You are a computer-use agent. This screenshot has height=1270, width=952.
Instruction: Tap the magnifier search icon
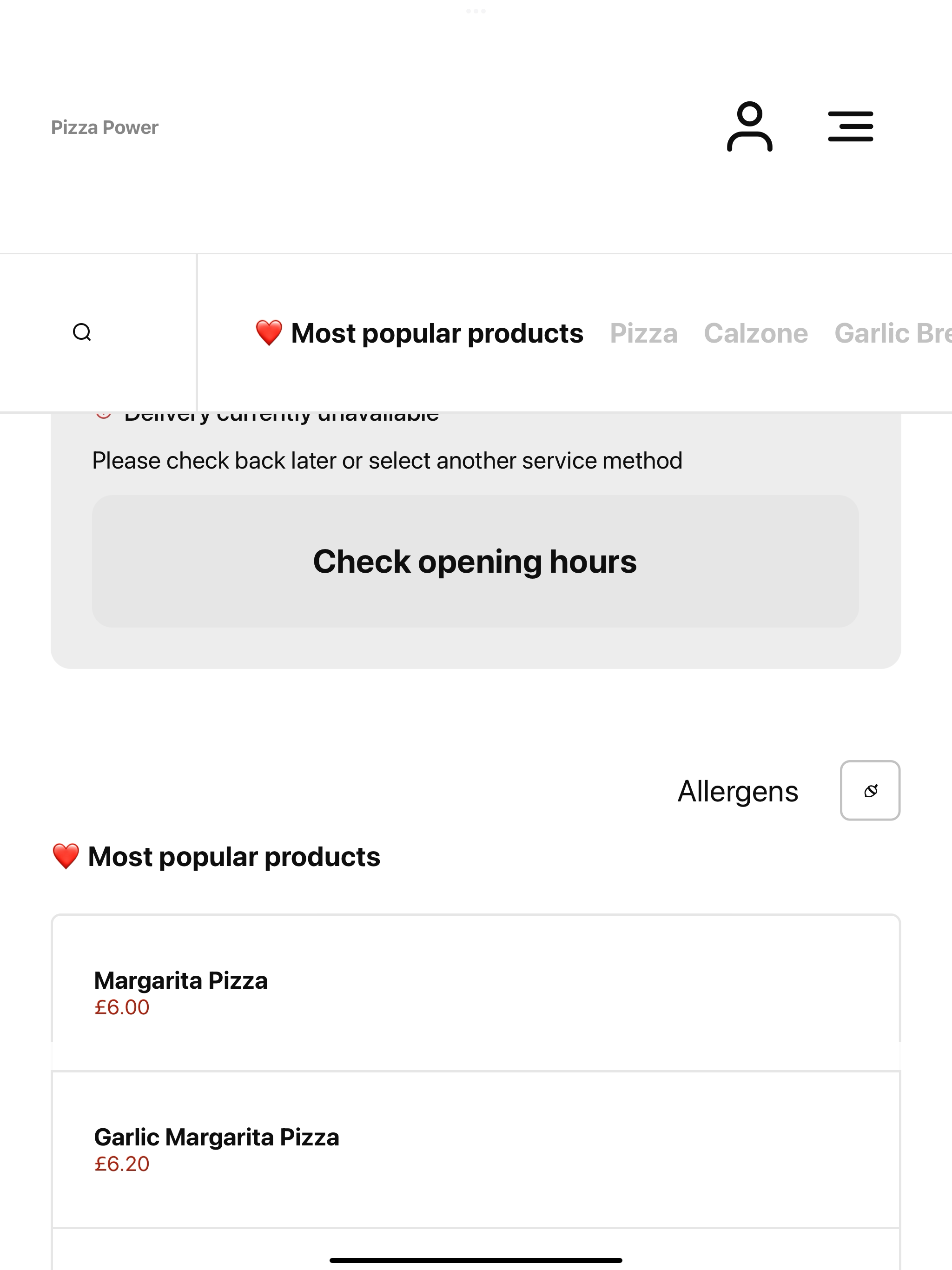82,332
